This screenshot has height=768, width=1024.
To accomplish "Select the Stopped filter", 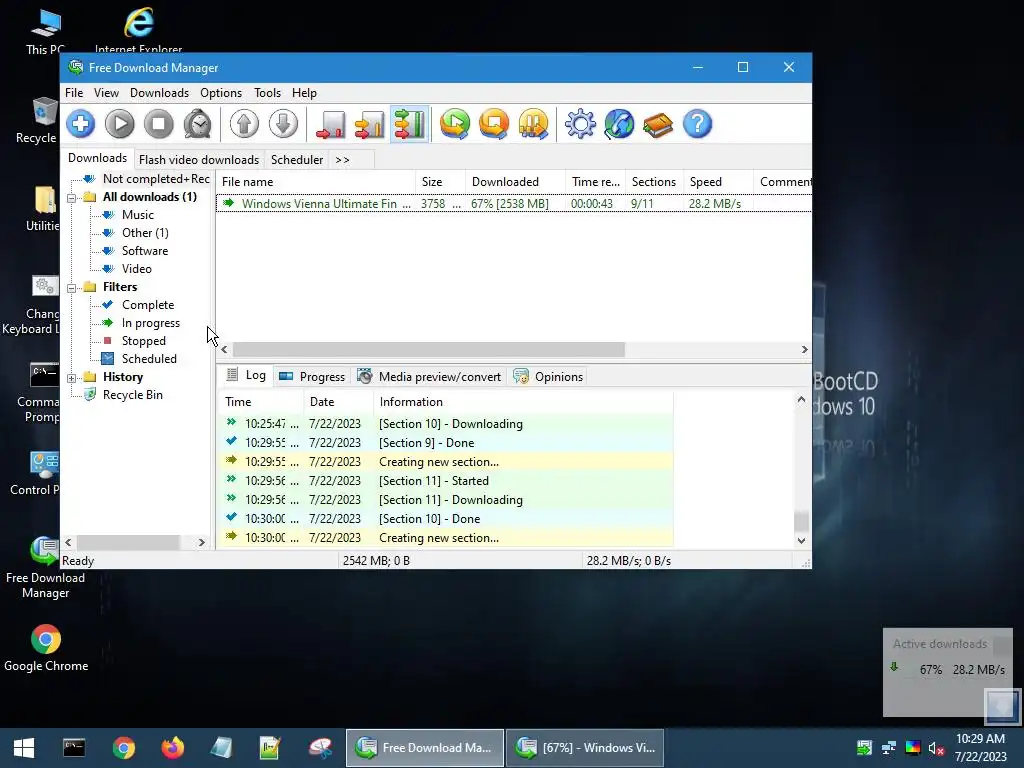I will tap(144, 341).
